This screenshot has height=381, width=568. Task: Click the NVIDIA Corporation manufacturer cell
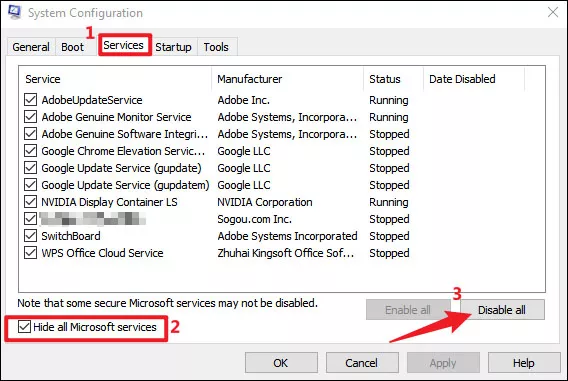[x=265, y=202]
